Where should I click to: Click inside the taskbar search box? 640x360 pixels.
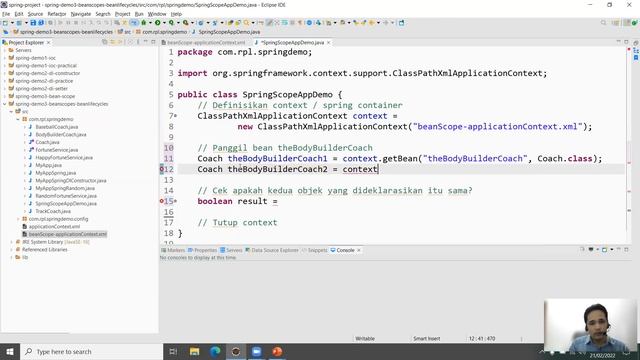click(x=91, y=351)
